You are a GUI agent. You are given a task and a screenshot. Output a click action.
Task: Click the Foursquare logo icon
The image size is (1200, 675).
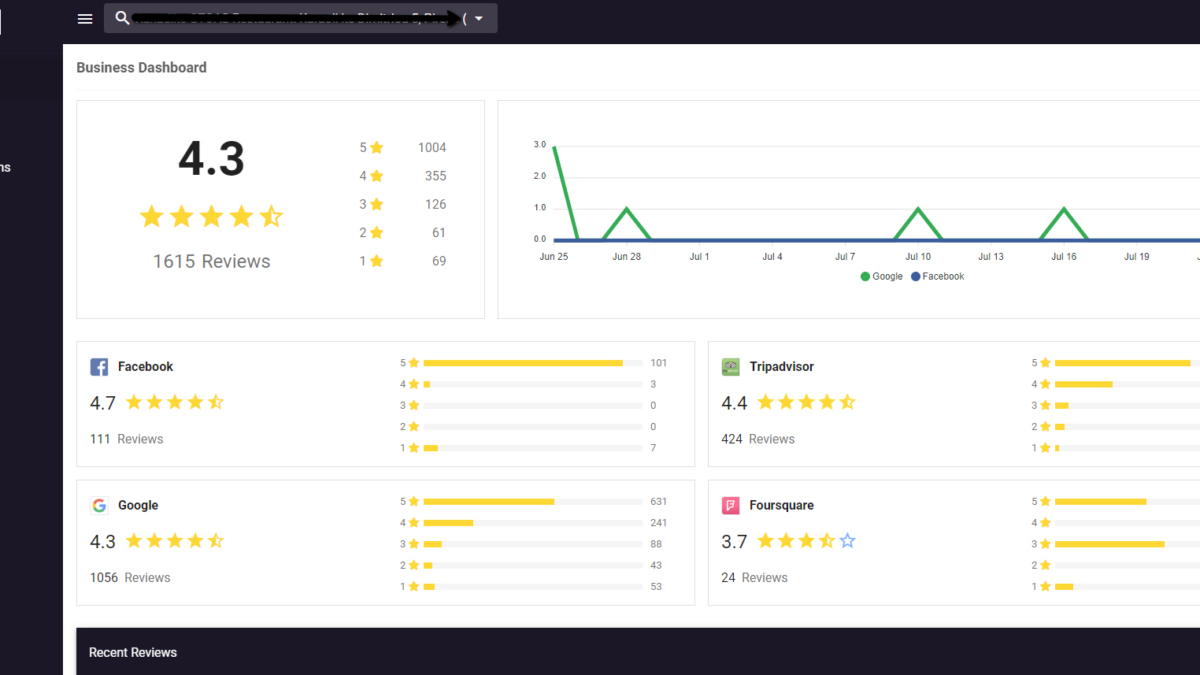point(731,506)
